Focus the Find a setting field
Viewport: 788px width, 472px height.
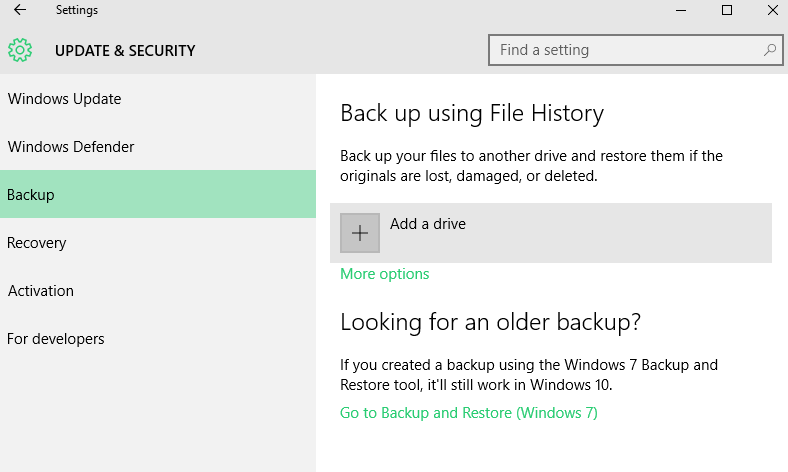636,50
